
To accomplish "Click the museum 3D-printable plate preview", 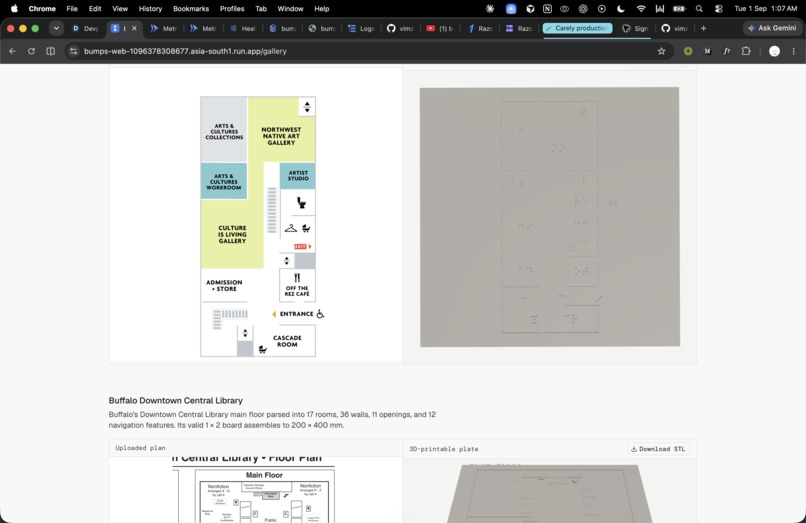I will (549, 217).
